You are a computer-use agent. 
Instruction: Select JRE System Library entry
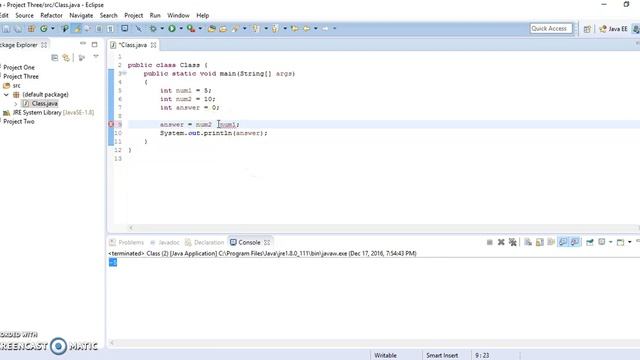click(49, 113)
